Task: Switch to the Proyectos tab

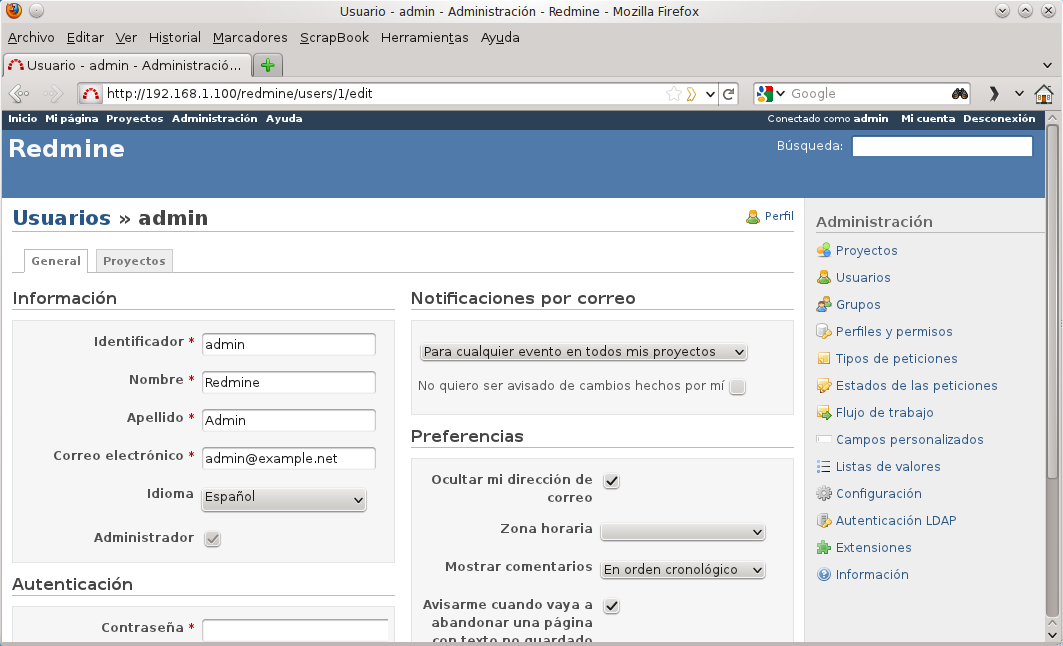Action: [134, 261]
